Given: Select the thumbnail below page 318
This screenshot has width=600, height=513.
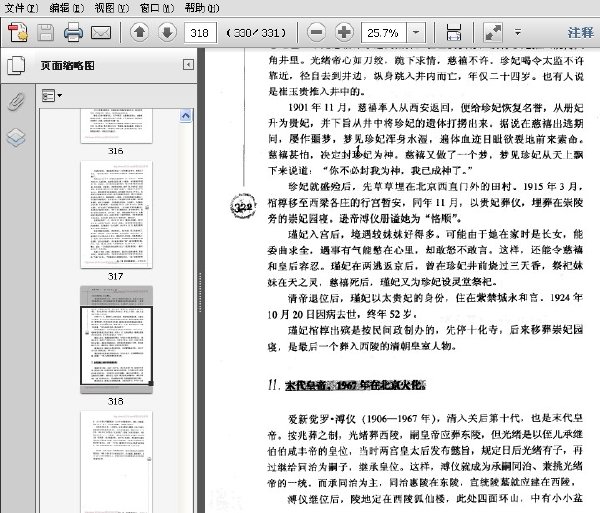Looking at the screenshot, I should 116,462.
